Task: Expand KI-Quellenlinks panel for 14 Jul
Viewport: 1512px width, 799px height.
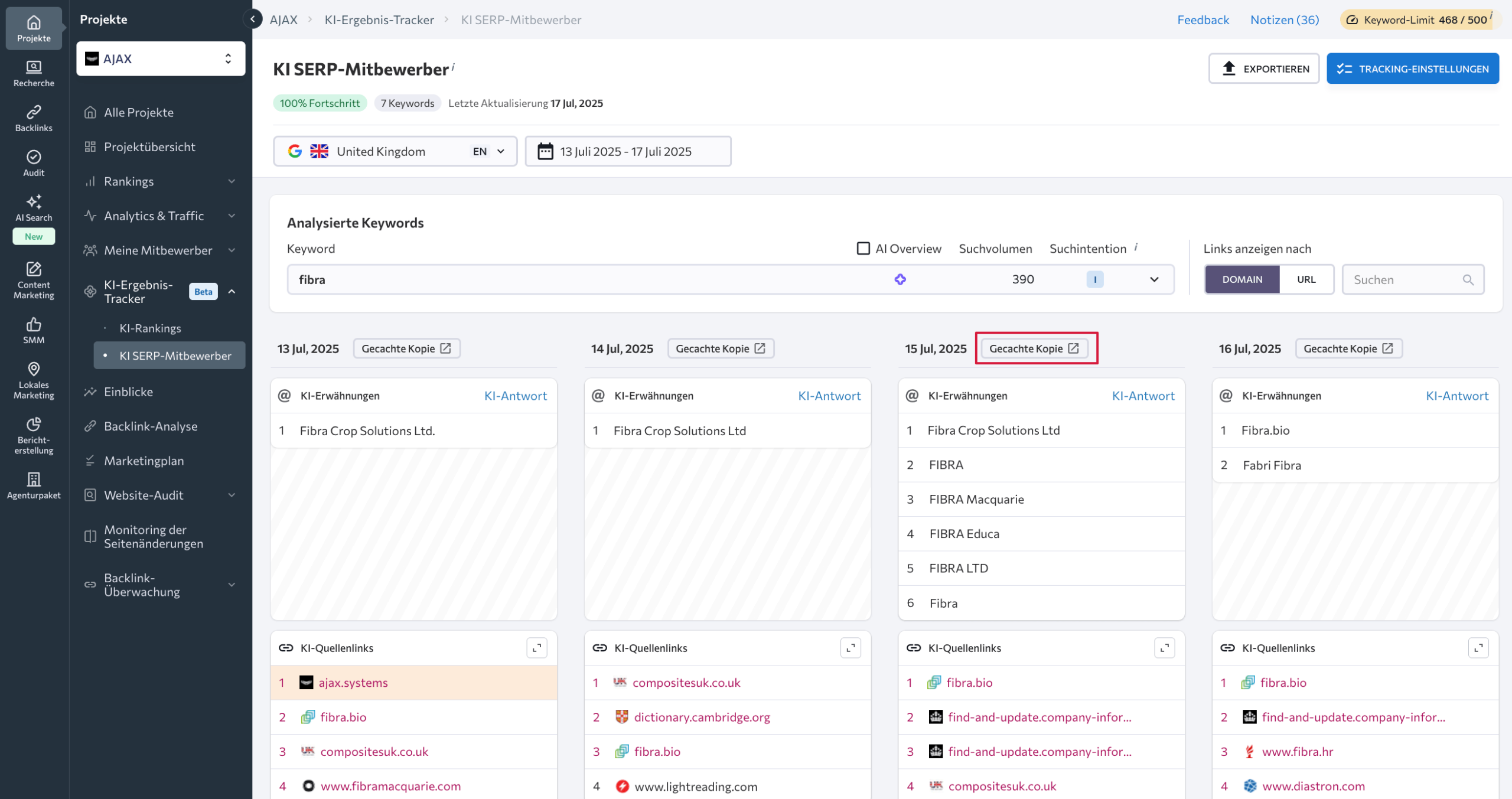Action: 850,648
